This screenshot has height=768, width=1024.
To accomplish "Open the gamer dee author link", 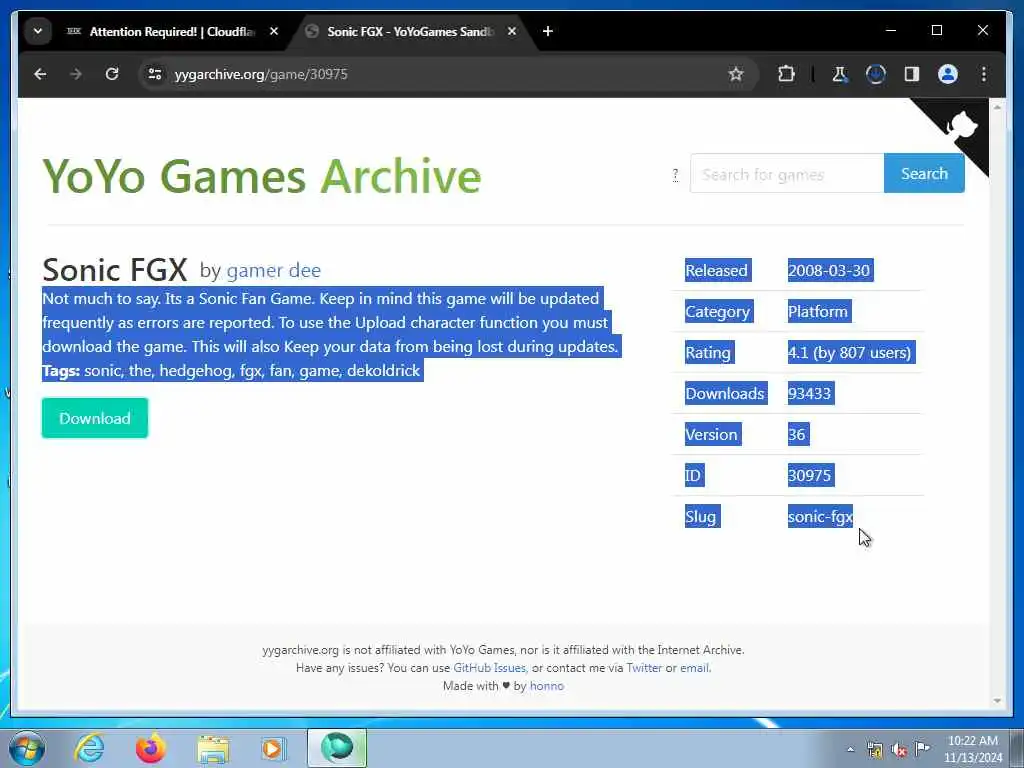I will 274,270.
